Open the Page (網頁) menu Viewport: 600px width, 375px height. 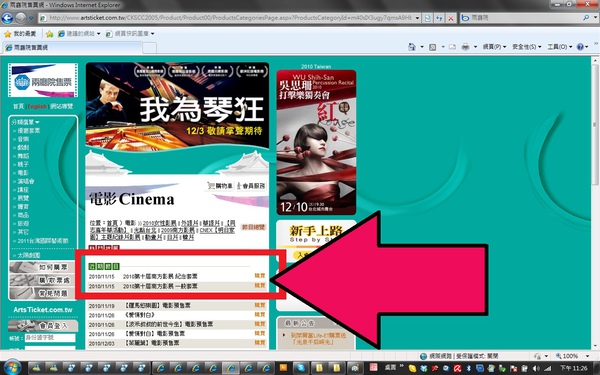click(x=494, y=47)
